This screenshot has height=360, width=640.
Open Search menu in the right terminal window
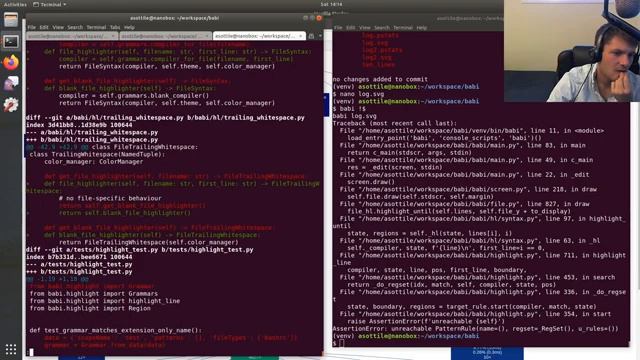click(382, 28)
